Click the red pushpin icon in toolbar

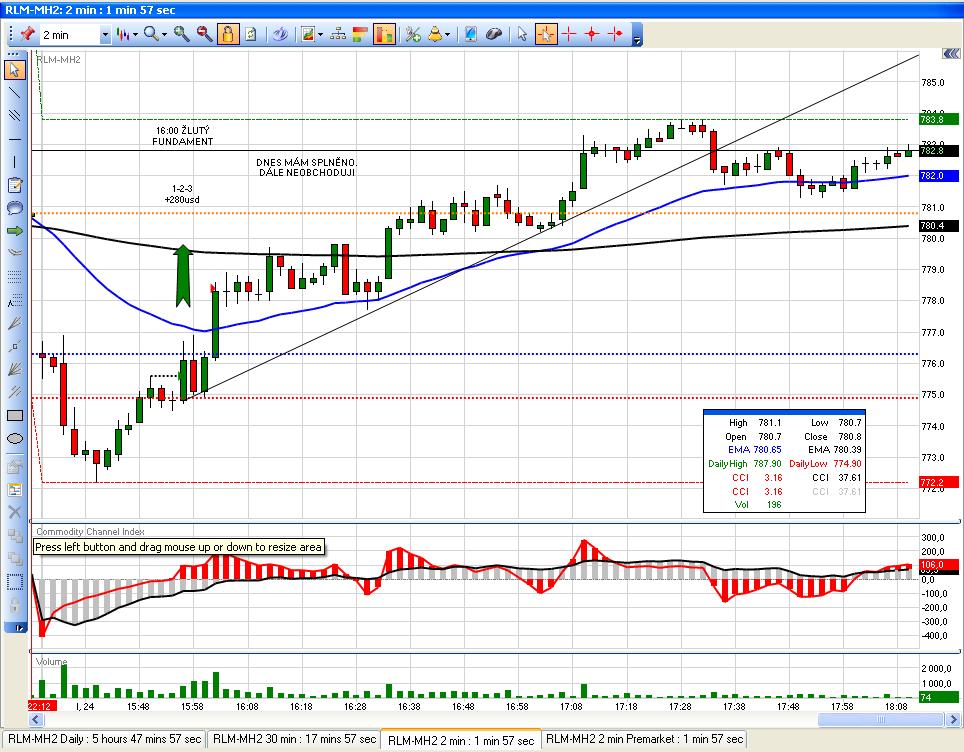tap(27, 34)
